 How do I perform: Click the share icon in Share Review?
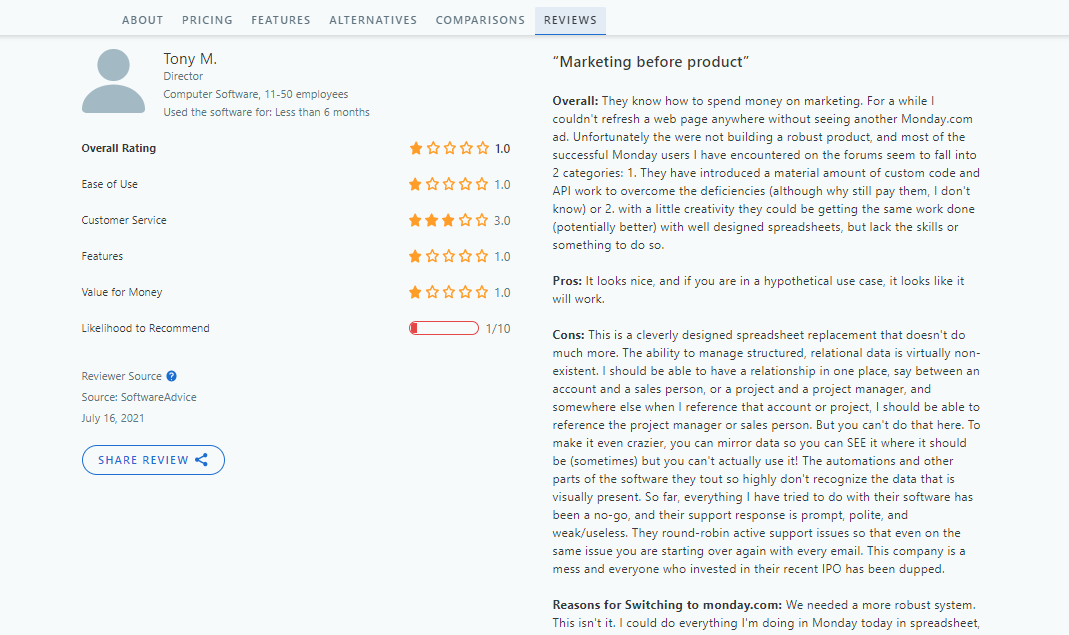[202, 460]
